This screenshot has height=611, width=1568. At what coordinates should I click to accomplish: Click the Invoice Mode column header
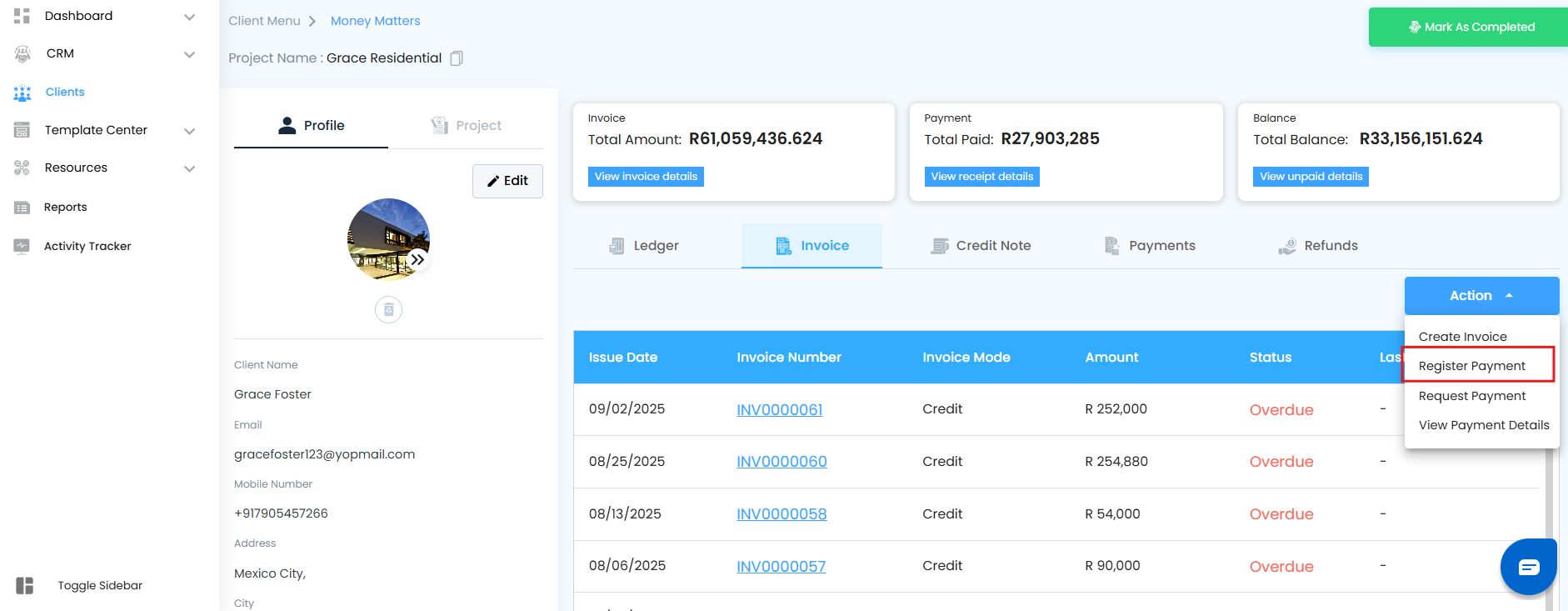966,358
